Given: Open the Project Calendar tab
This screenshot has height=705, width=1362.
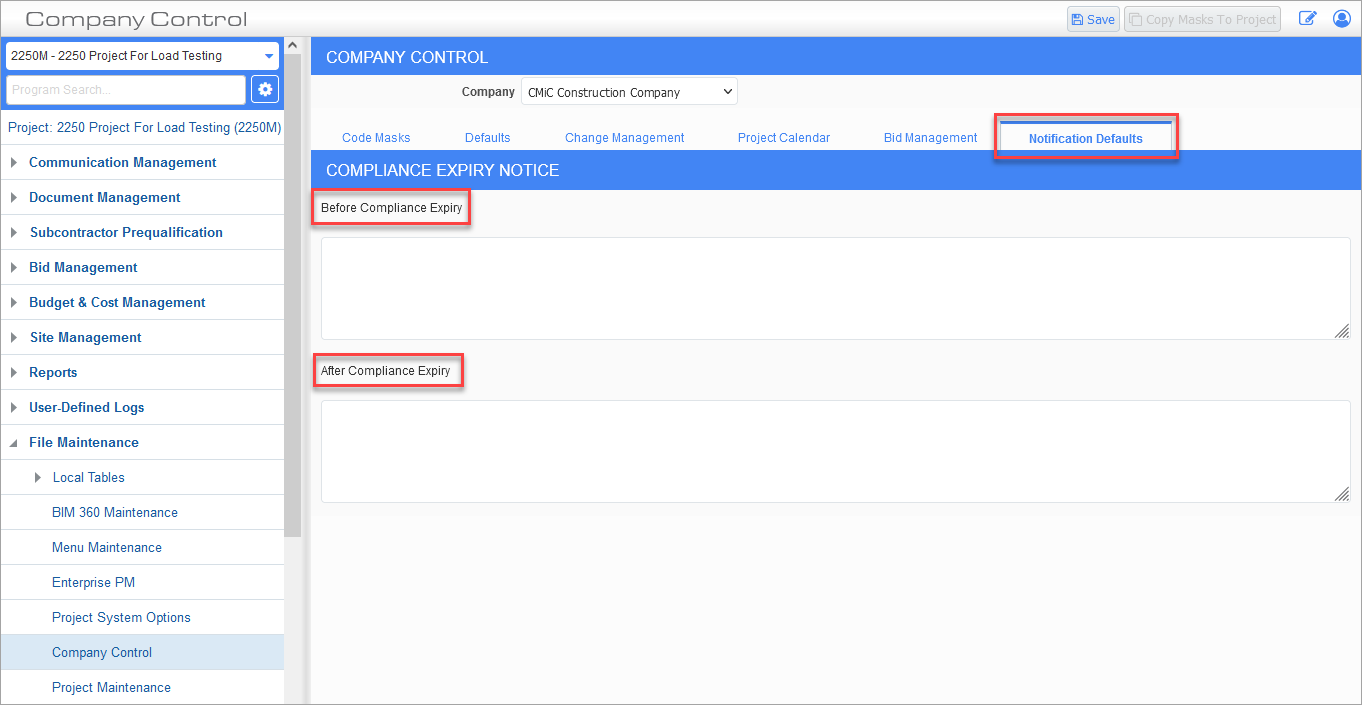Looking at the screenshot, I should click(x=784, y=138).
